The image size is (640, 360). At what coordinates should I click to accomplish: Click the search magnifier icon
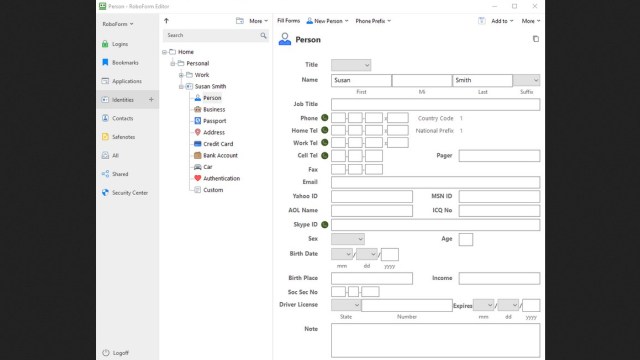pyautogui.click(x=263, y=36)
